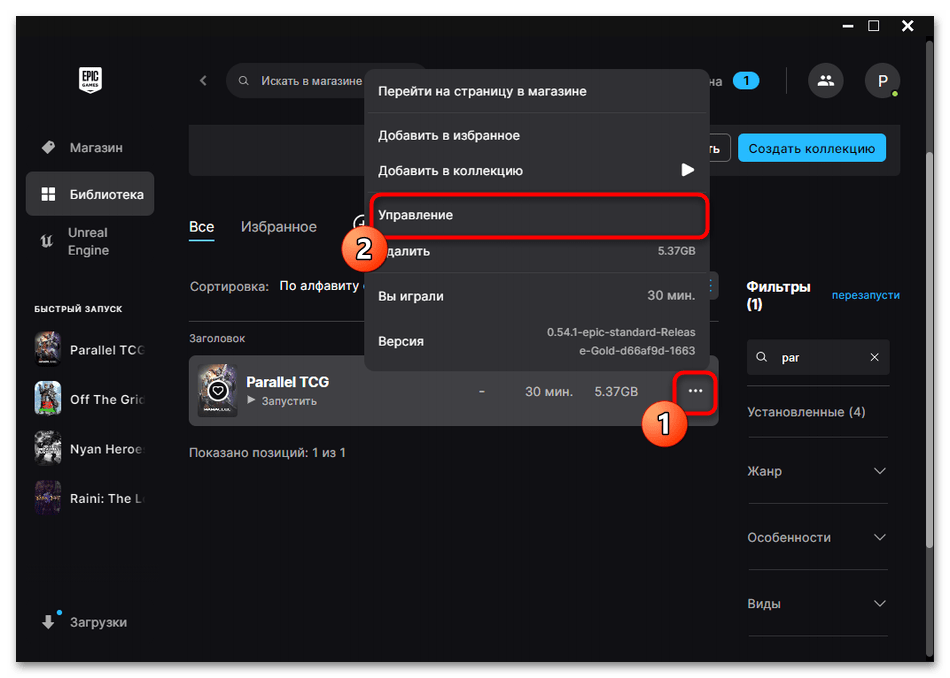
Task: Click the Запустить launch button for Parallel TCG
Action: tap(282, 400)
